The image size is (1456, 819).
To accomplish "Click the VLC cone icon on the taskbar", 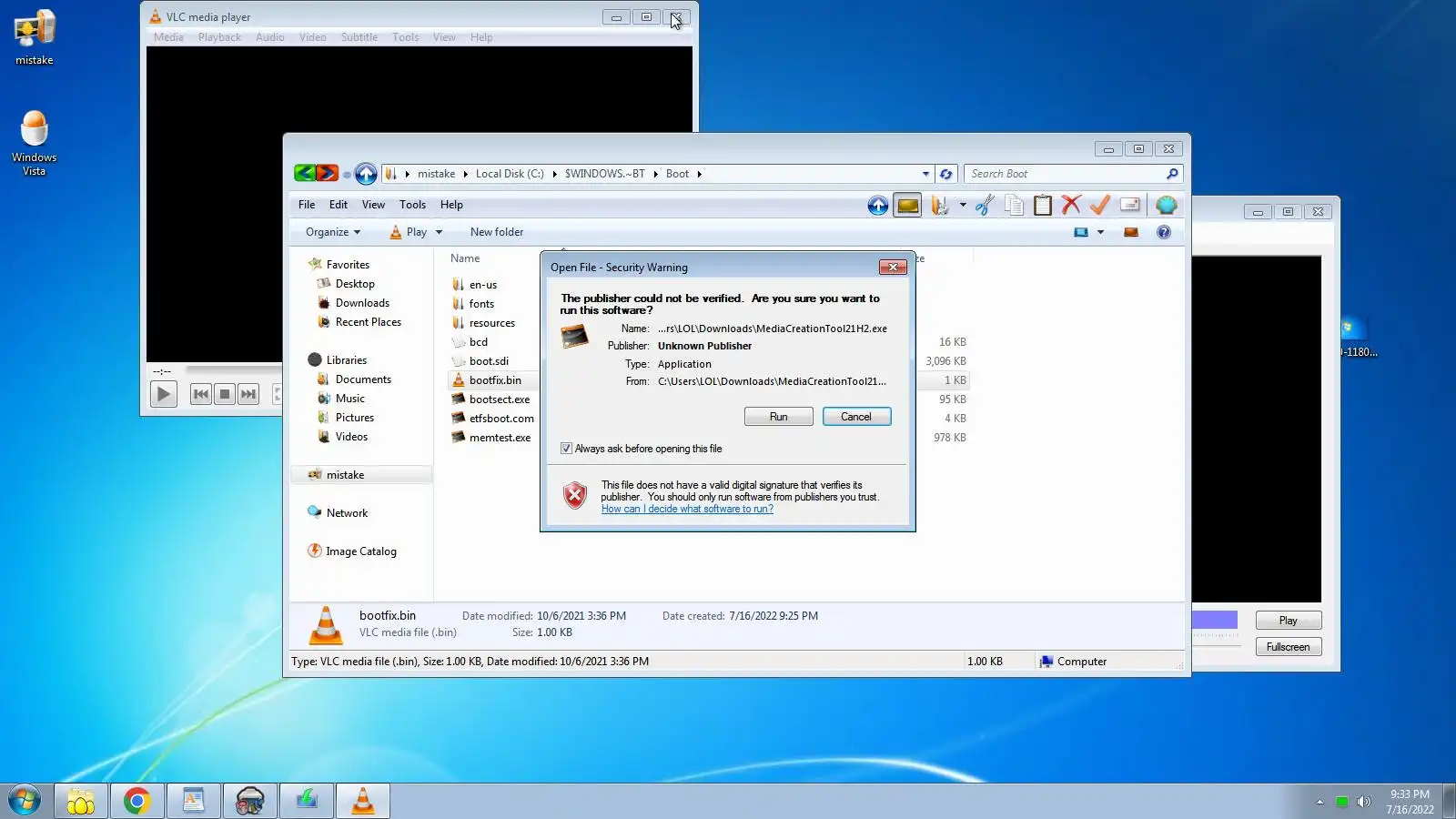I will (x=363, y=801).
